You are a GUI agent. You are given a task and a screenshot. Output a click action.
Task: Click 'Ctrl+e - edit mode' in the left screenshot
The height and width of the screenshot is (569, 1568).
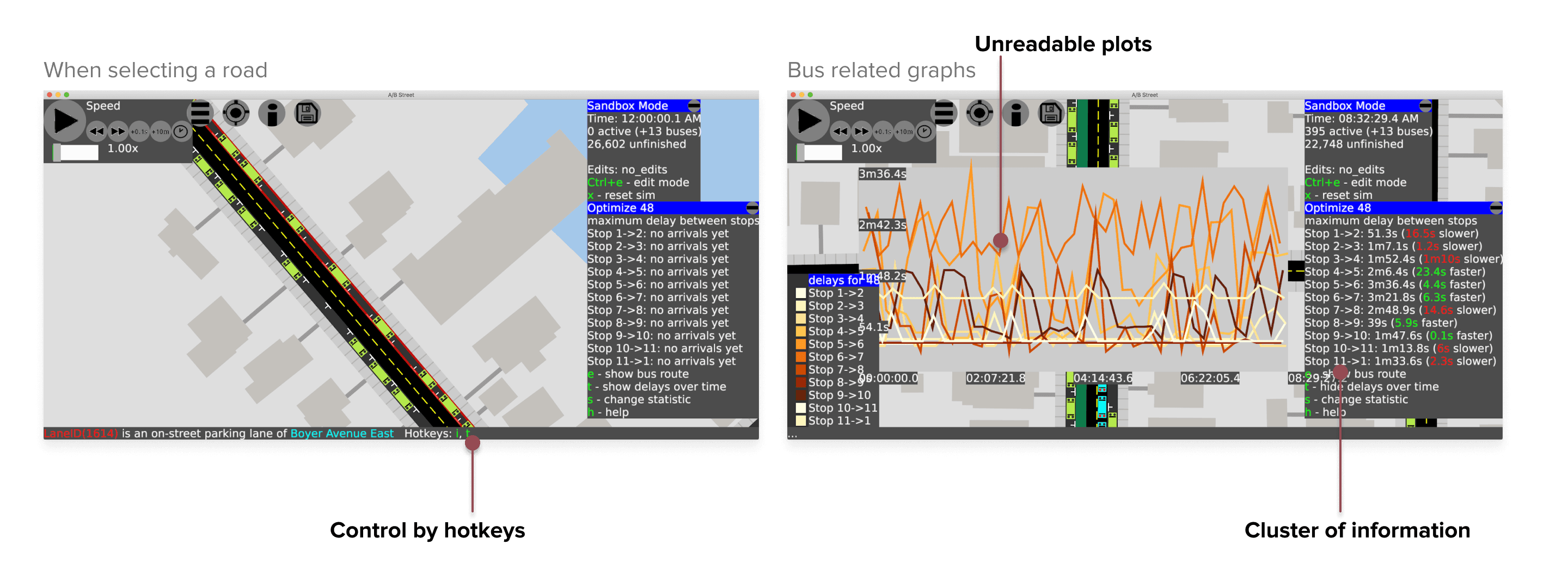pos(638,182)
